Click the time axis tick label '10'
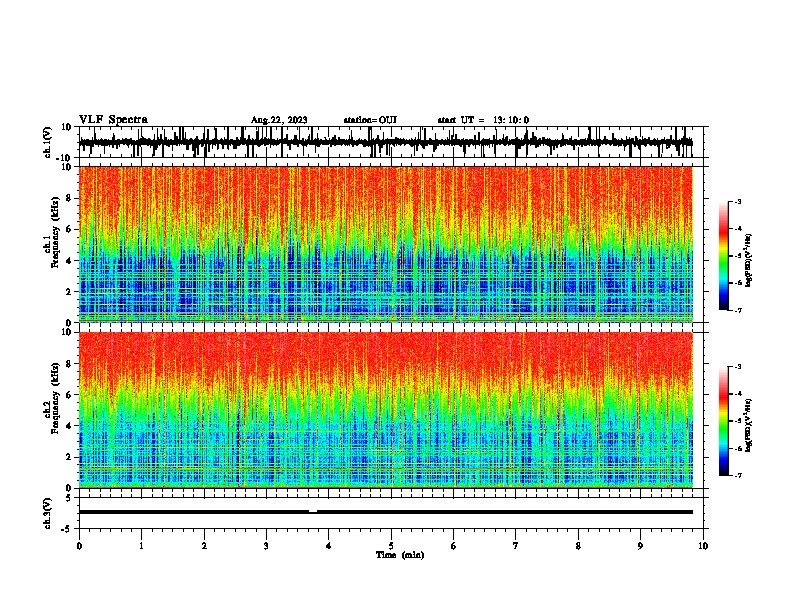 703,546
